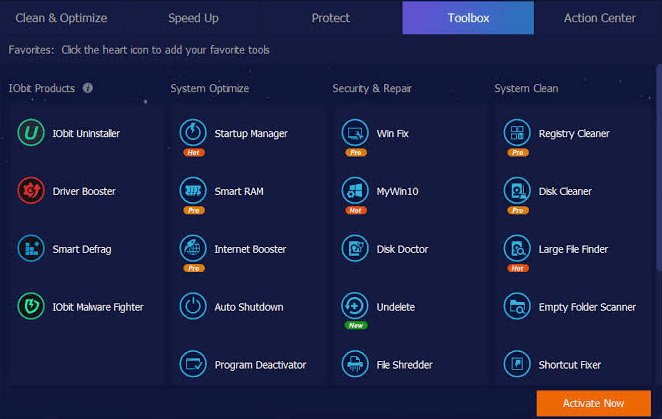662x419 pixels.
Task: Click the Startup Manager icon
Action: pyautogui.click(x=193, y=133)
